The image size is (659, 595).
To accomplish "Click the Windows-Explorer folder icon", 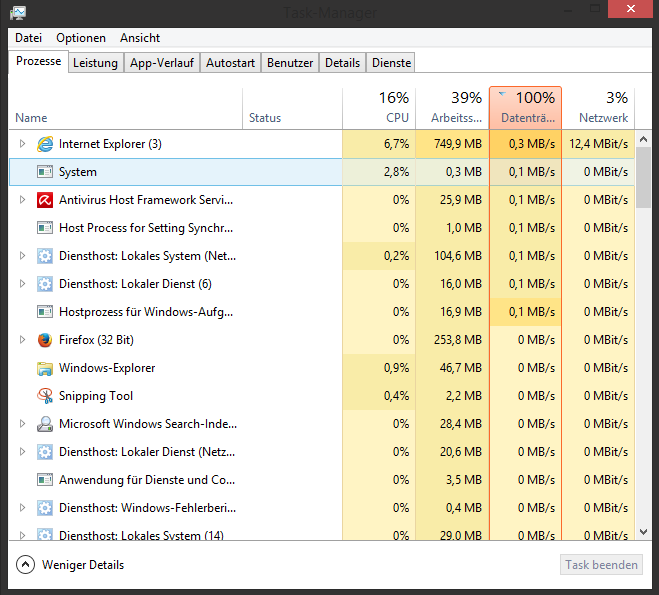I will pyautogui.click(x=45, y=368).
